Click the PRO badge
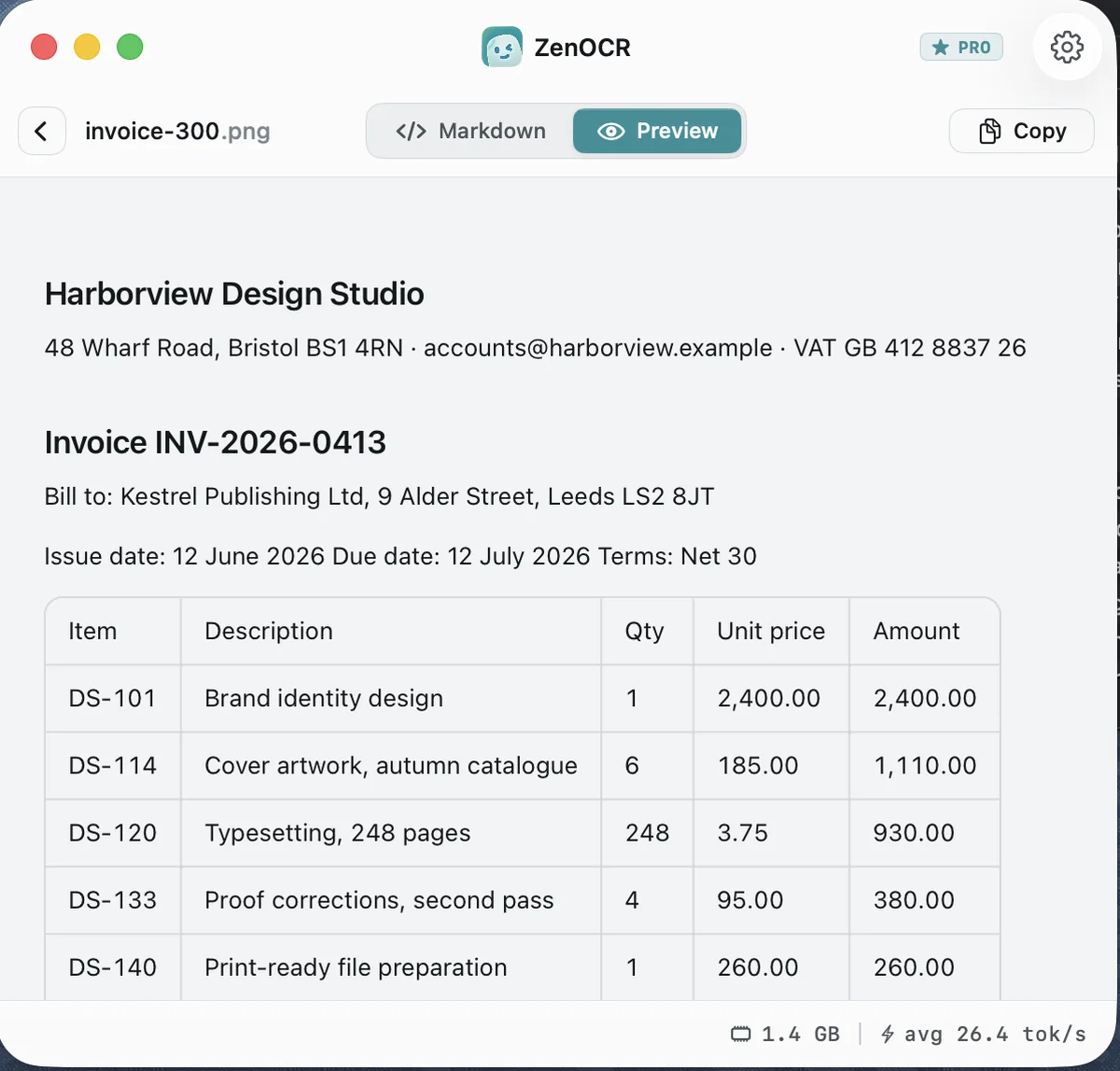1120x1071 pixels. [961, 47]
